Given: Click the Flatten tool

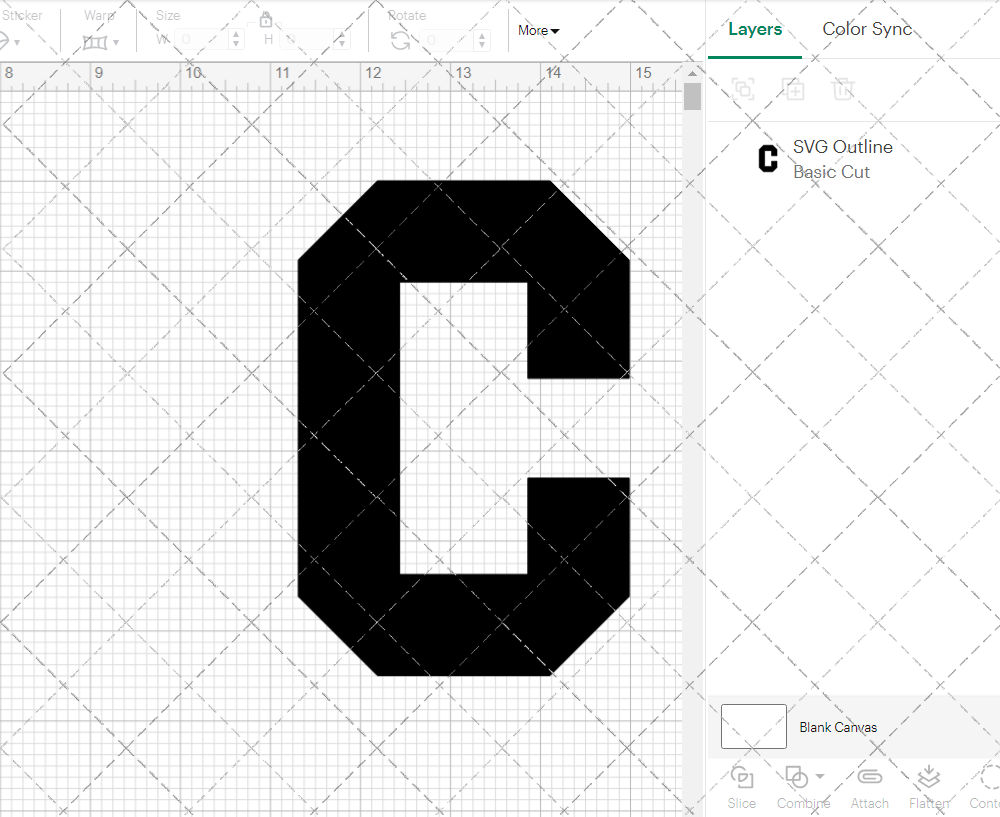Looking at the screenshot, I should (x=929, y=787).
